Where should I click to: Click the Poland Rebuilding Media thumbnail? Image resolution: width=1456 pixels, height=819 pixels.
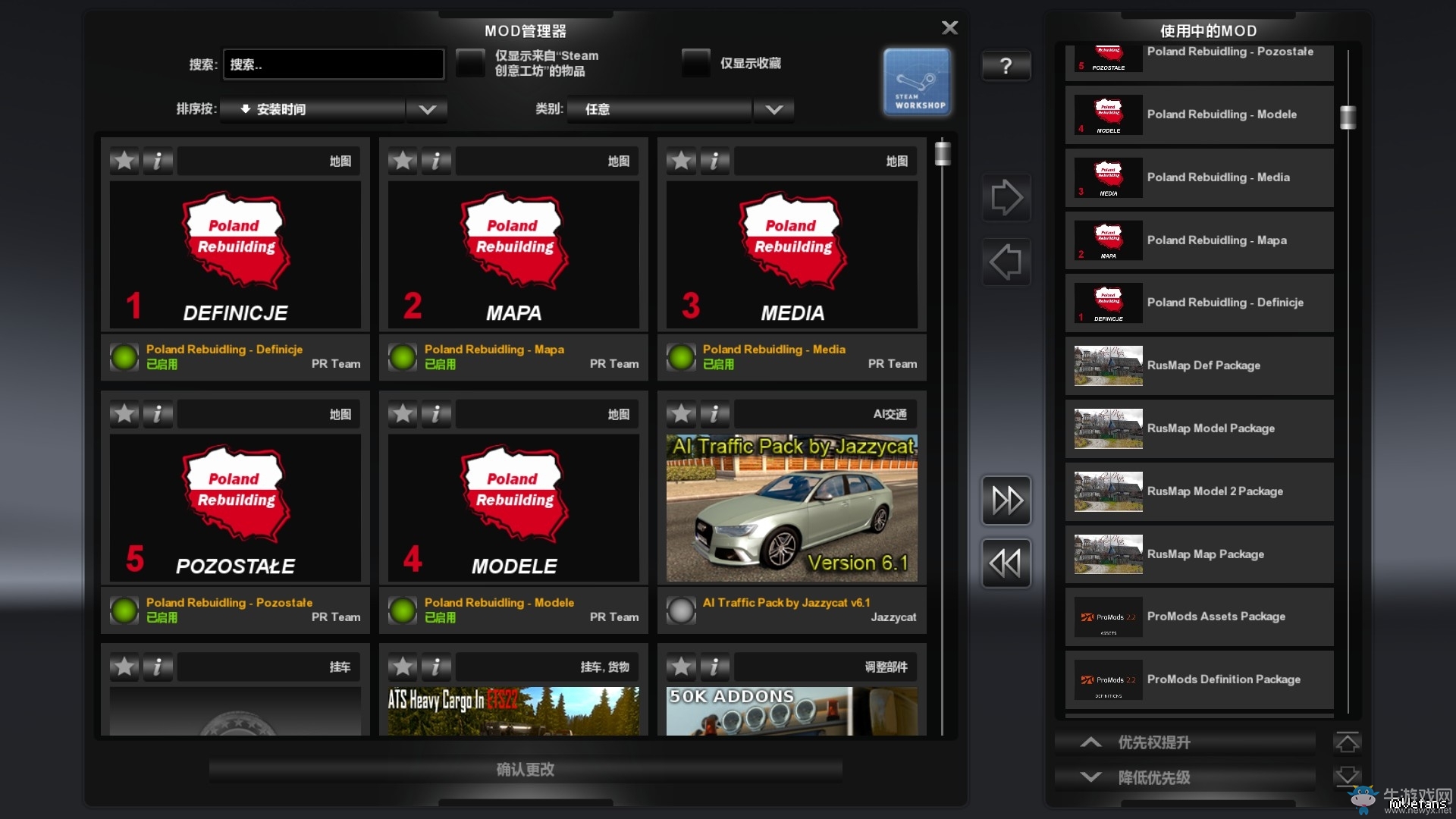click(x=792, y=255)
